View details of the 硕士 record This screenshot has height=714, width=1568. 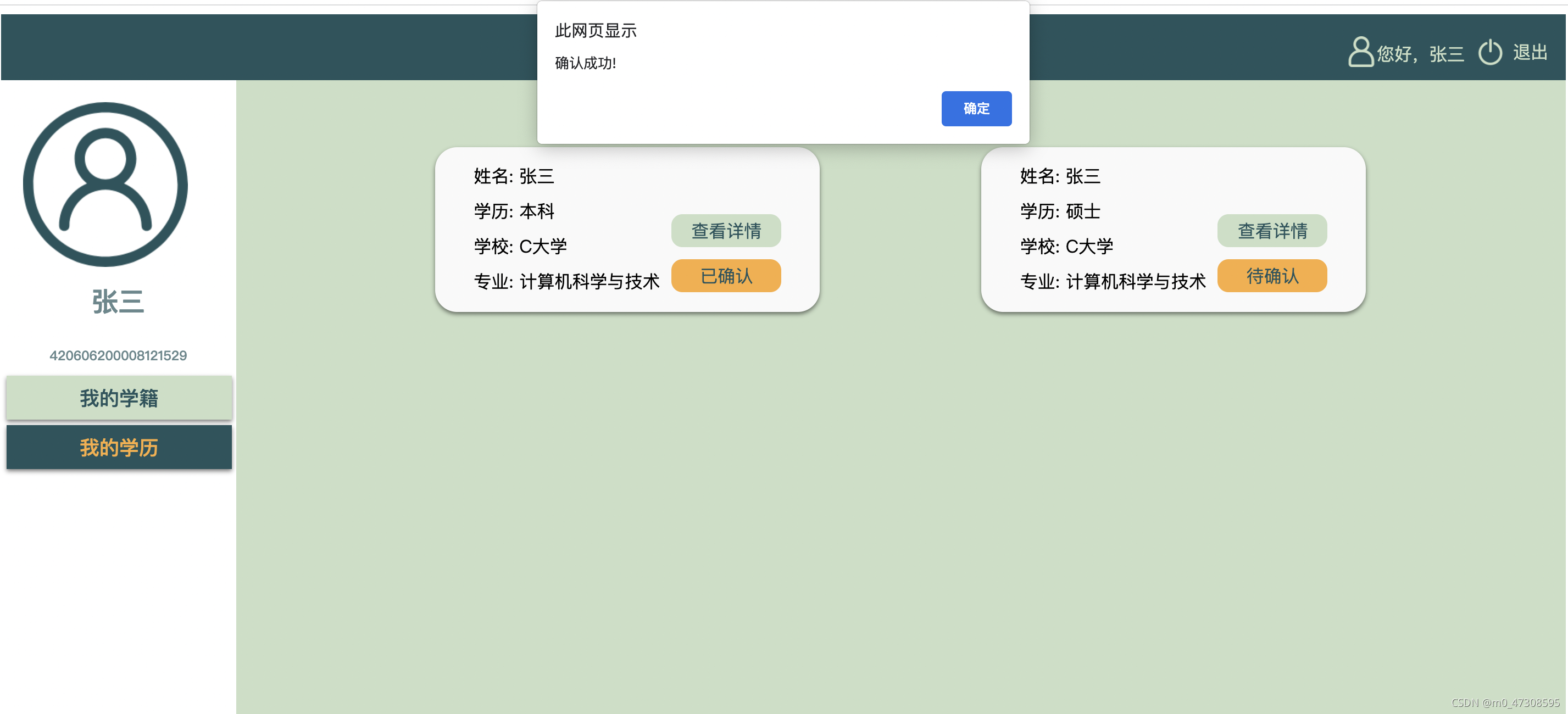coord(1271,231)
